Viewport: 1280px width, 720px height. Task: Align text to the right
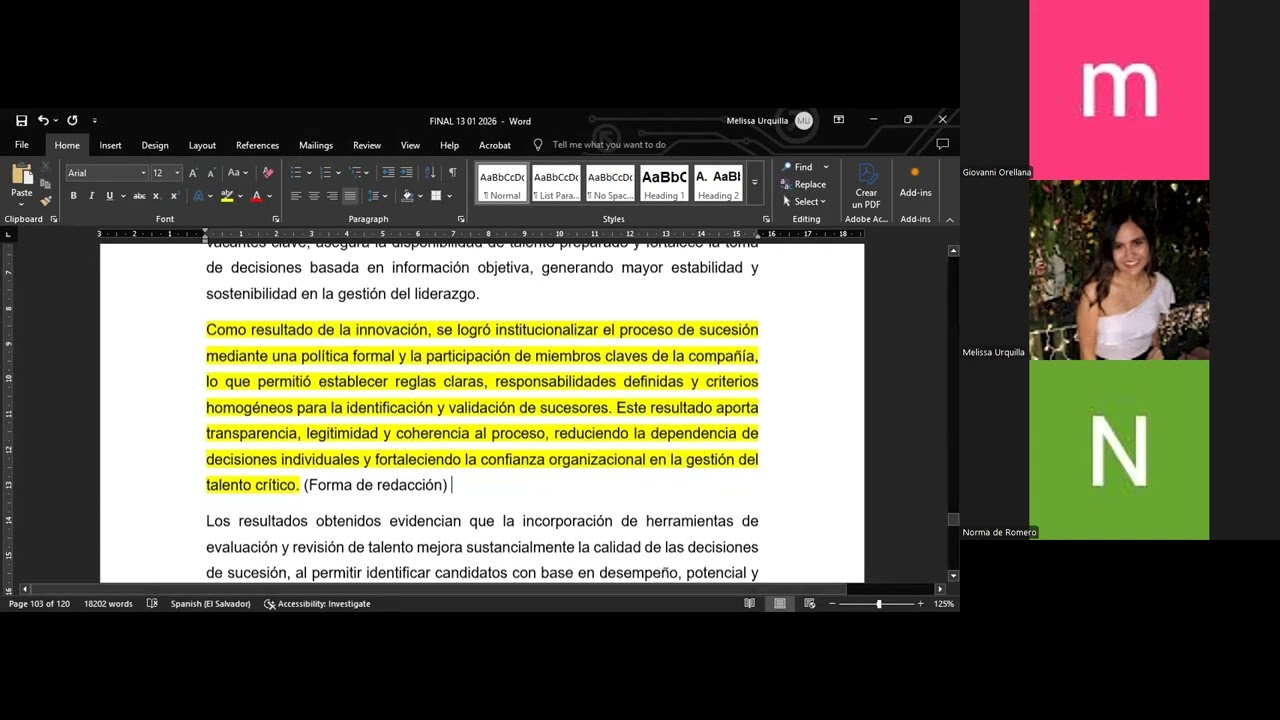coord(332,196)
